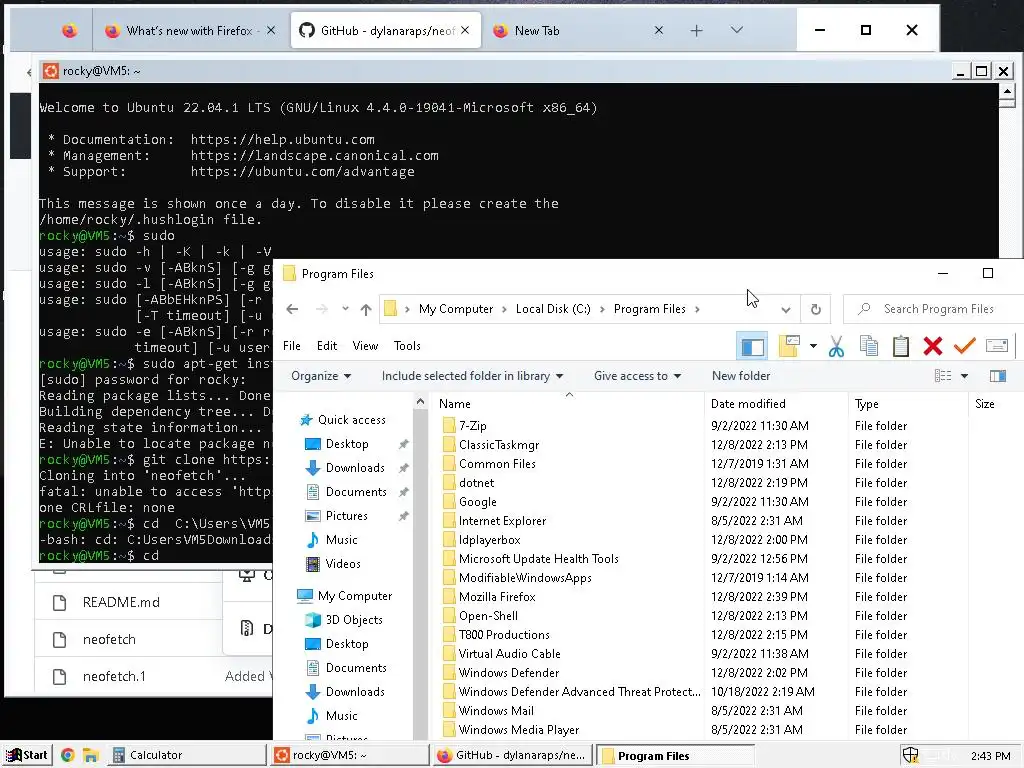Open Chrome from the taskbar
Viewport: 1024px width, 768px height.
(67, 755)
